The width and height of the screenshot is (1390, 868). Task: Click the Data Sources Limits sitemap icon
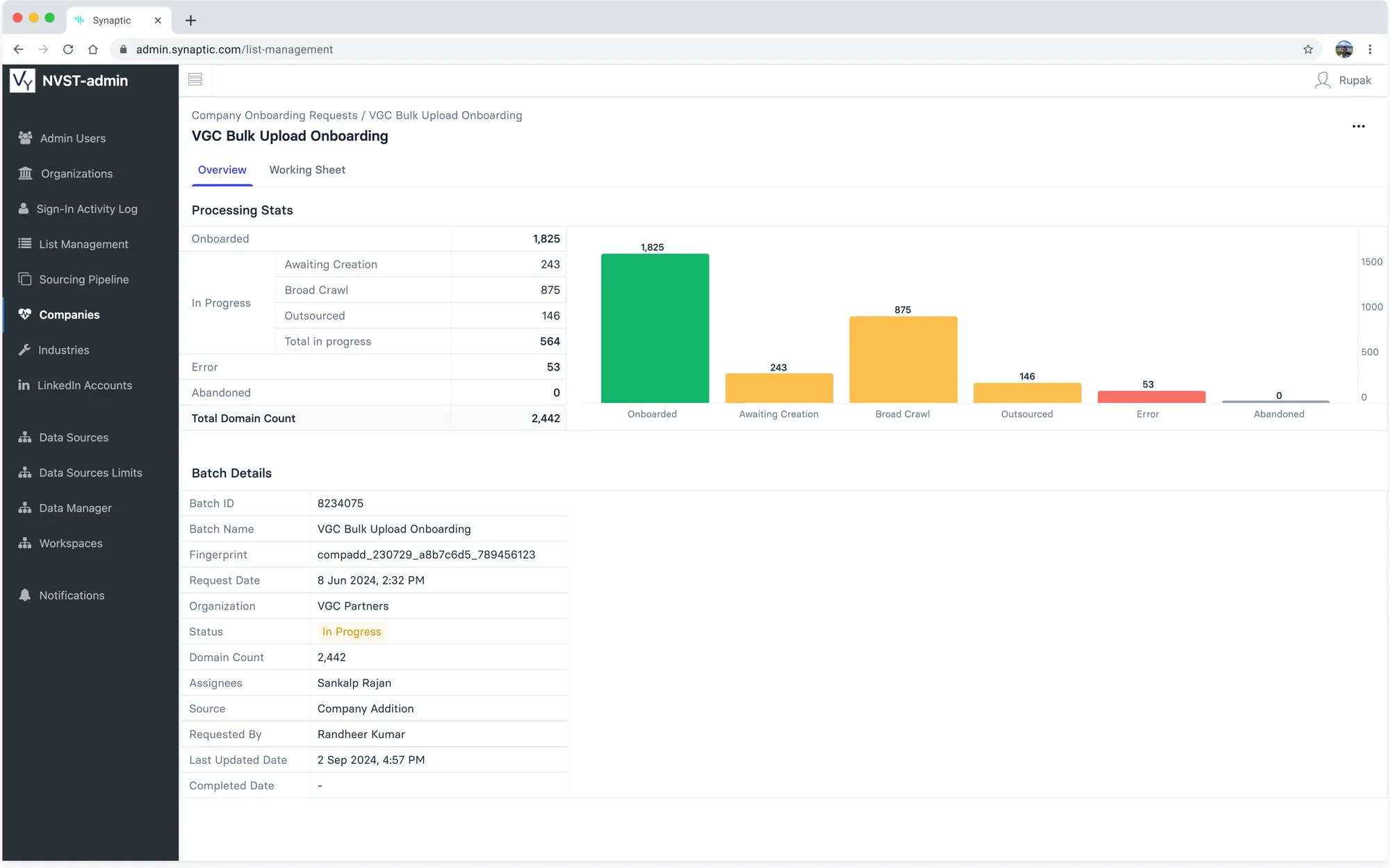[25, 473]
